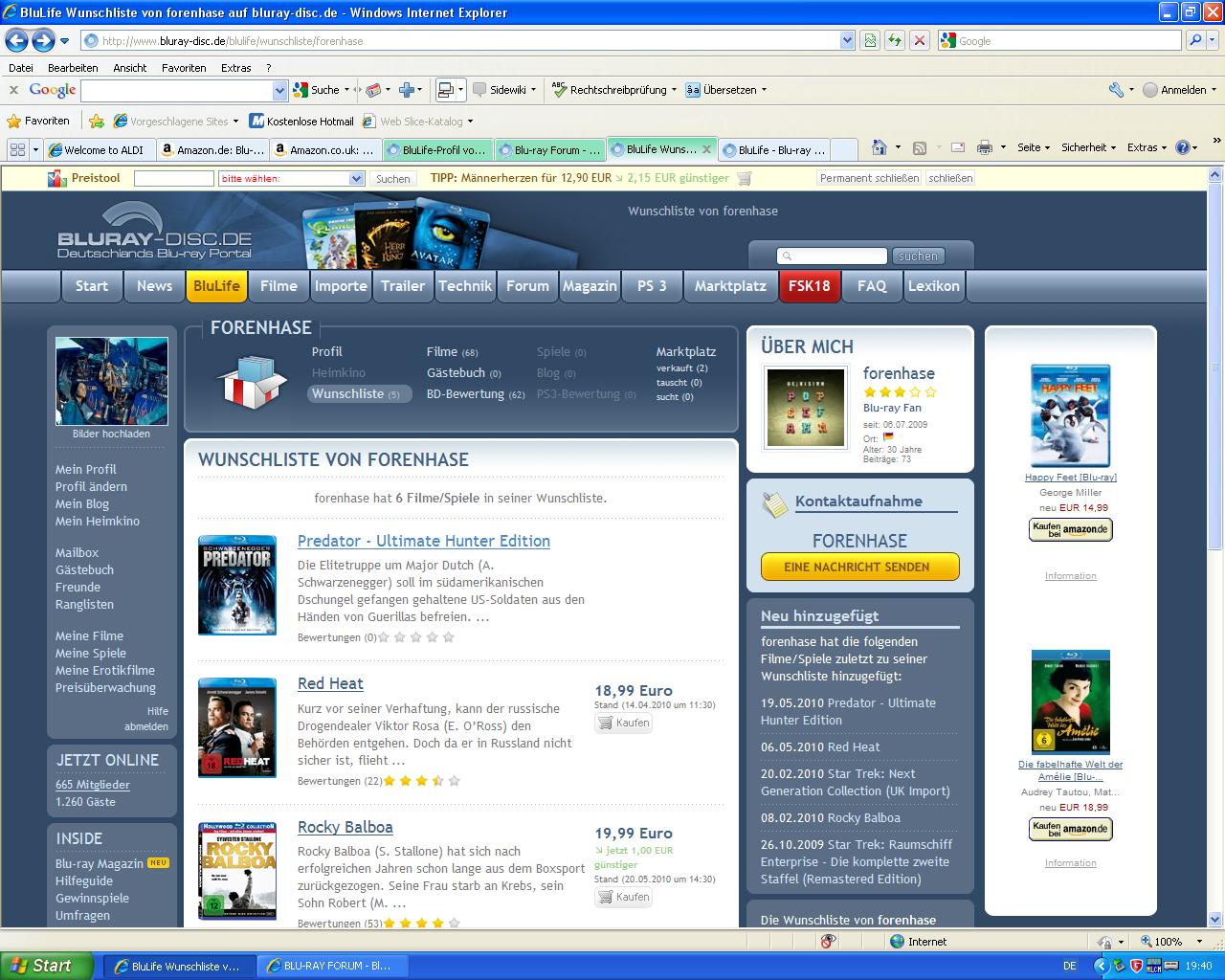This screenshot has height=980, width=1225.
Task: Click the shopping cart icon next to TIPP
Action: (x=745, y=178)
